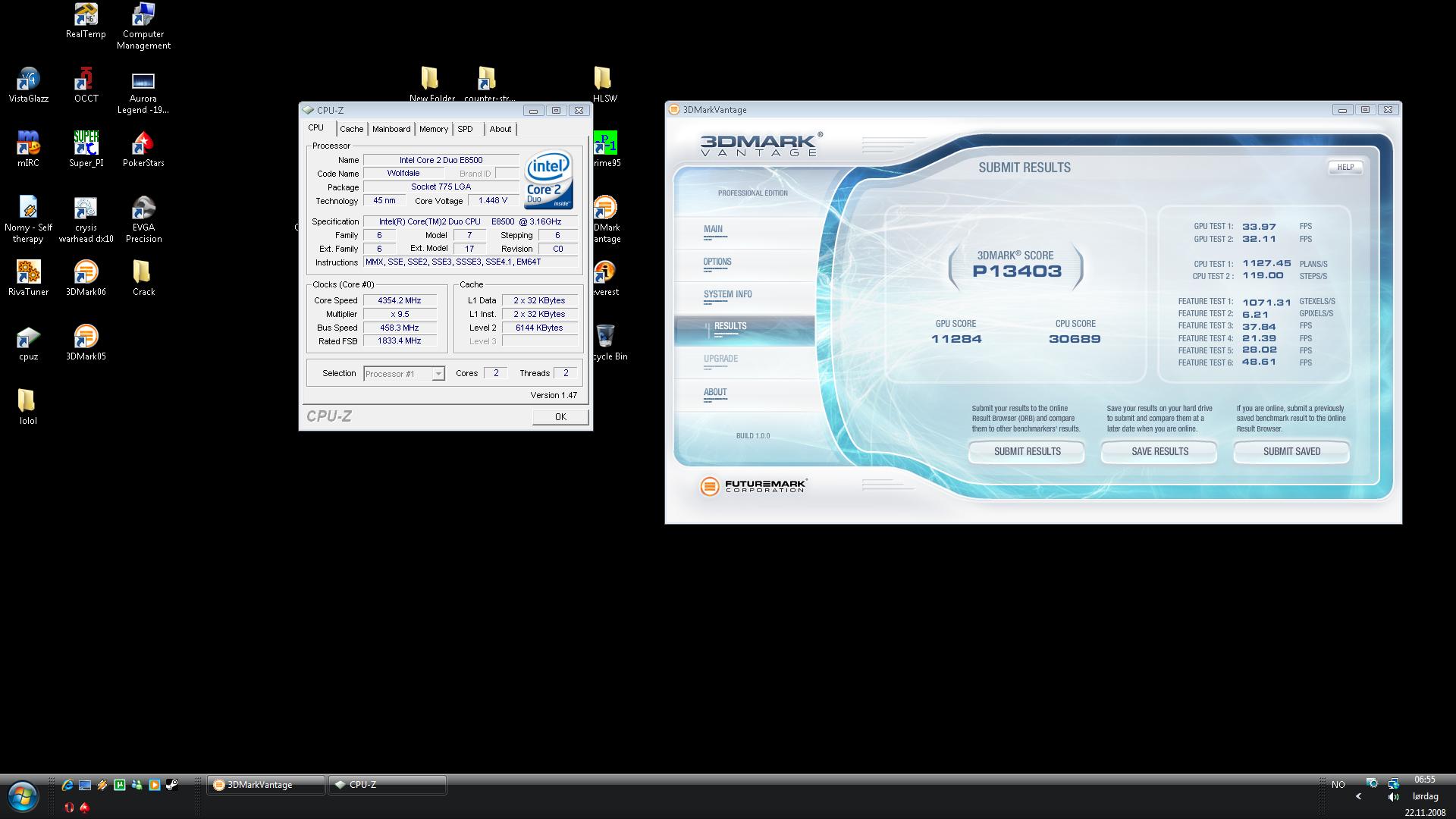1456x819 pixels.
Task: Switch to the About tab in CPU-Z
Action: click(500, 129)
